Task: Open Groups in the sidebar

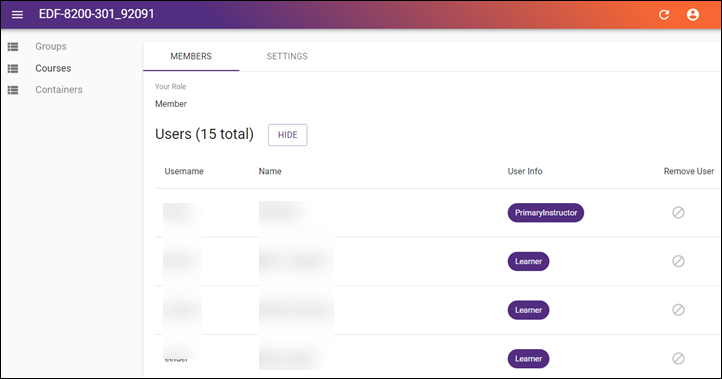Action: coord(51,47)
